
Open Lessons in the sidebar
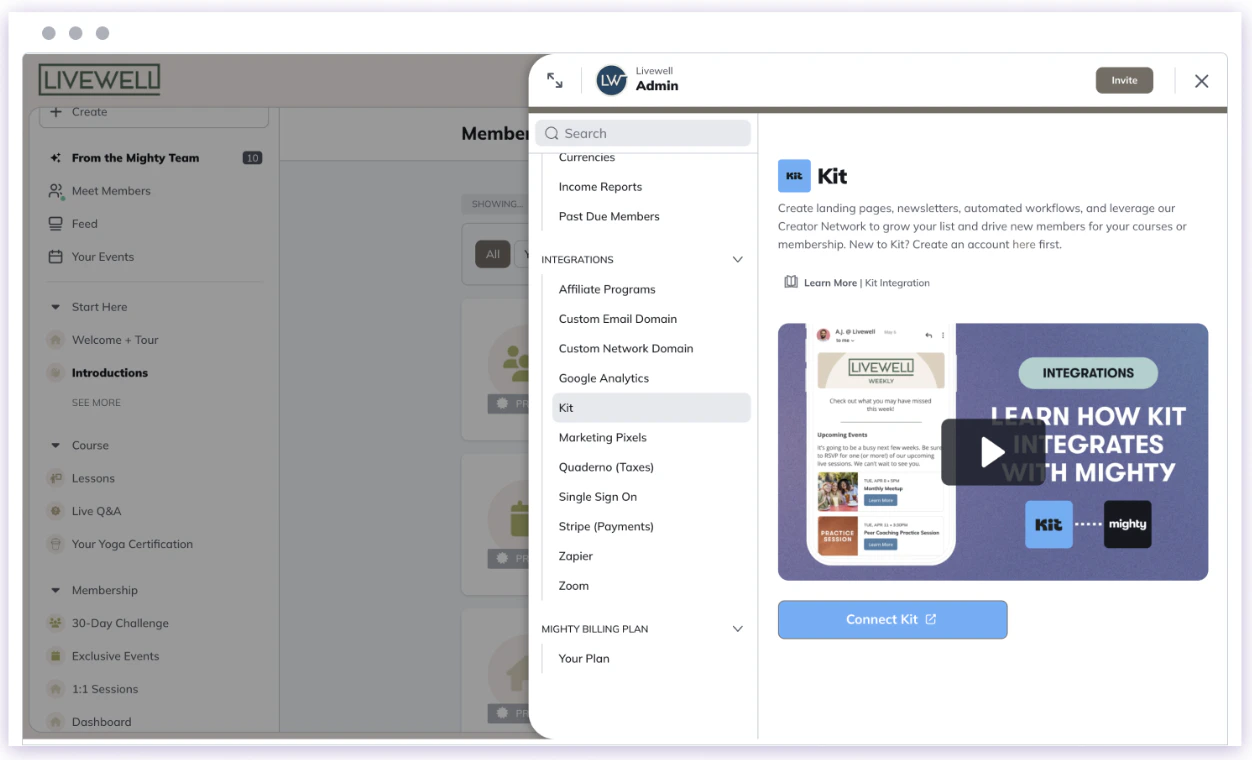pyautogui.click(x=93, y=478)
